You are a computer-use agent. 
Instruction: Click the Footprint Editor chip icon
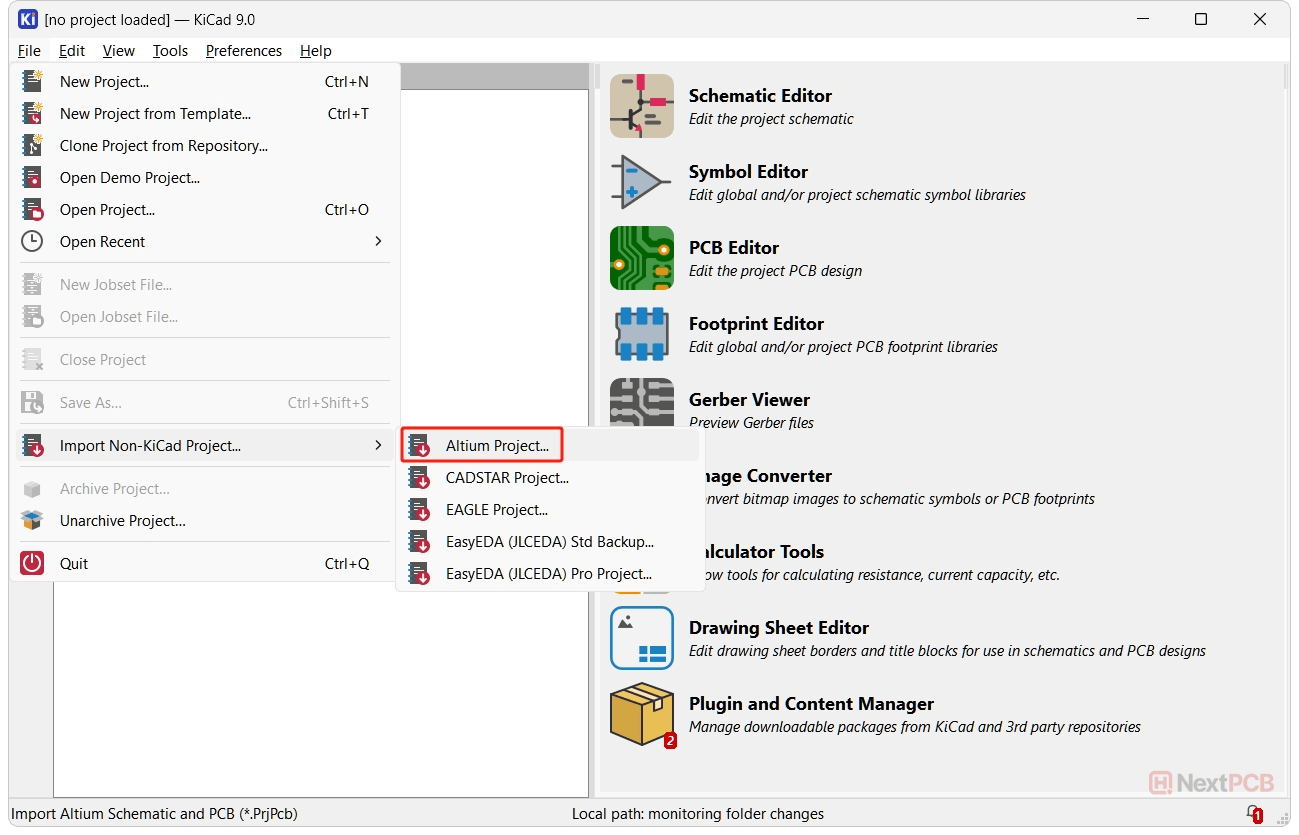(x=641, y=334)
